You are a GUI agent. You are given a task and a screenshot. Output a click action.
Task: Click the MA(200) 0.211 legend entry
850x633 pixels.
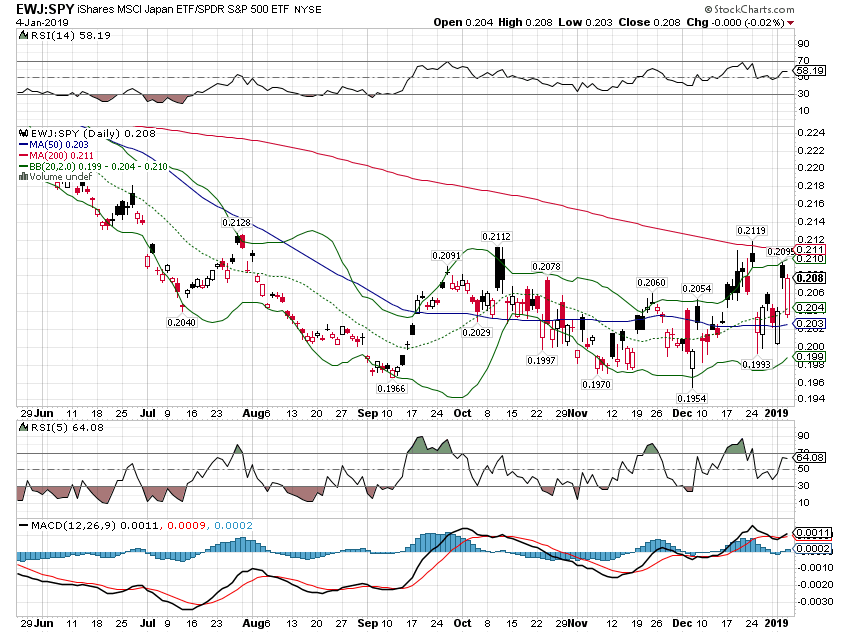(x=56, y=156)
